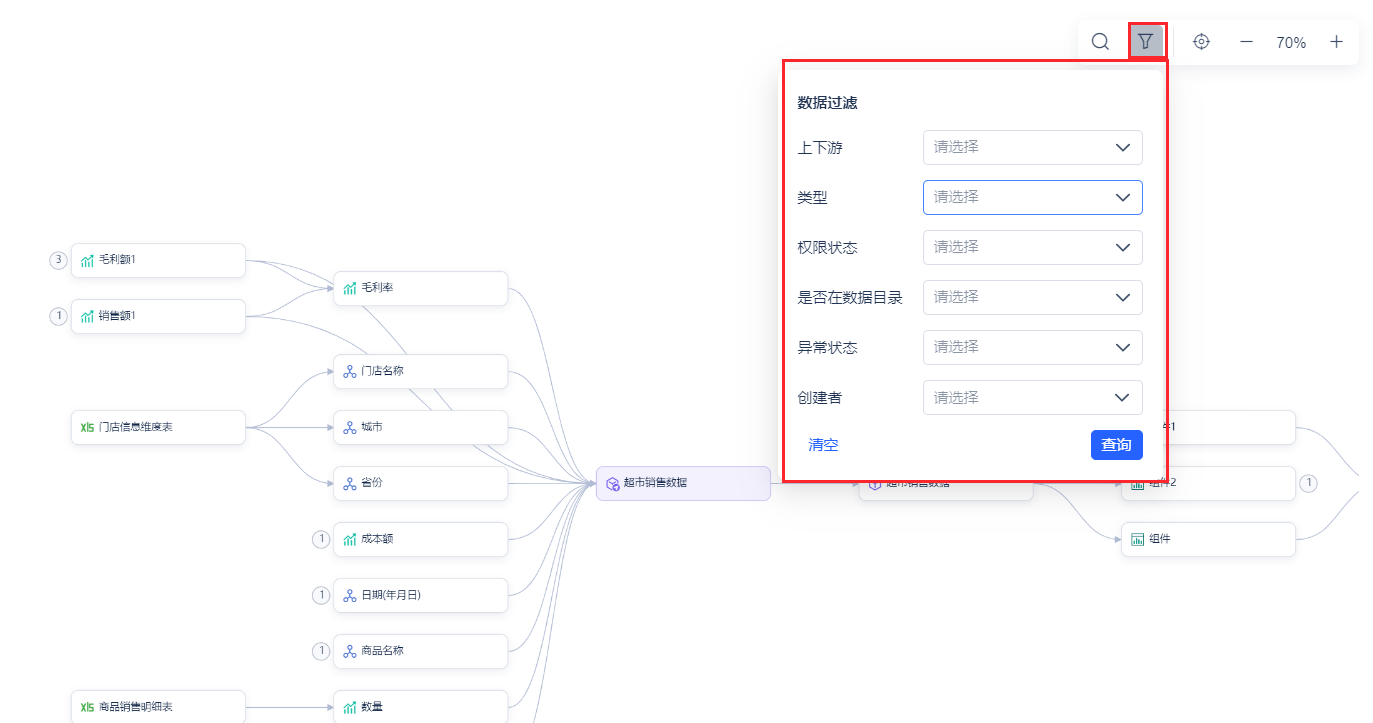
Task: Click the dimension icon on 日期(年月日) node
Action: (x=350, y=595)
